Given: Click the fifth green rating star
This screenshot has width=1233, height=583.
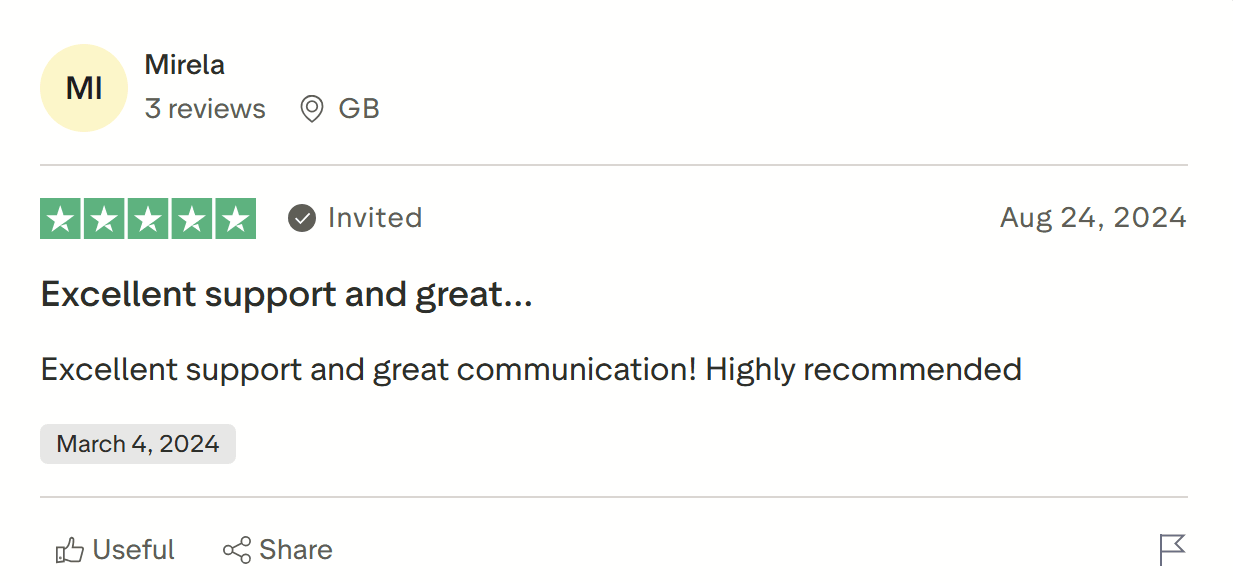Looking at the screenshot, I should pos(235,219).
